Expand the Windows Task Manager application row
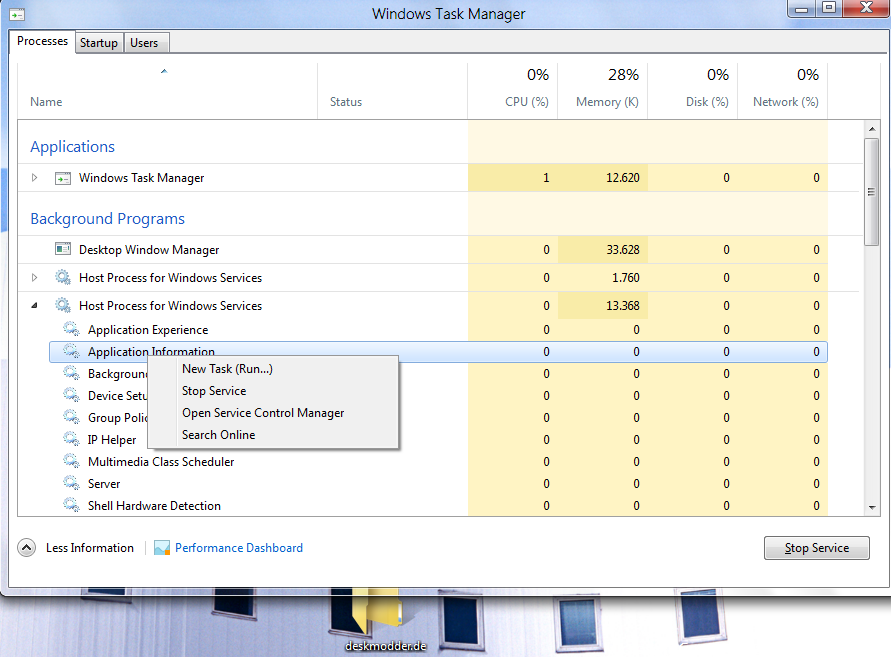The height and width of the screenshot is (657, 891). 35,178
